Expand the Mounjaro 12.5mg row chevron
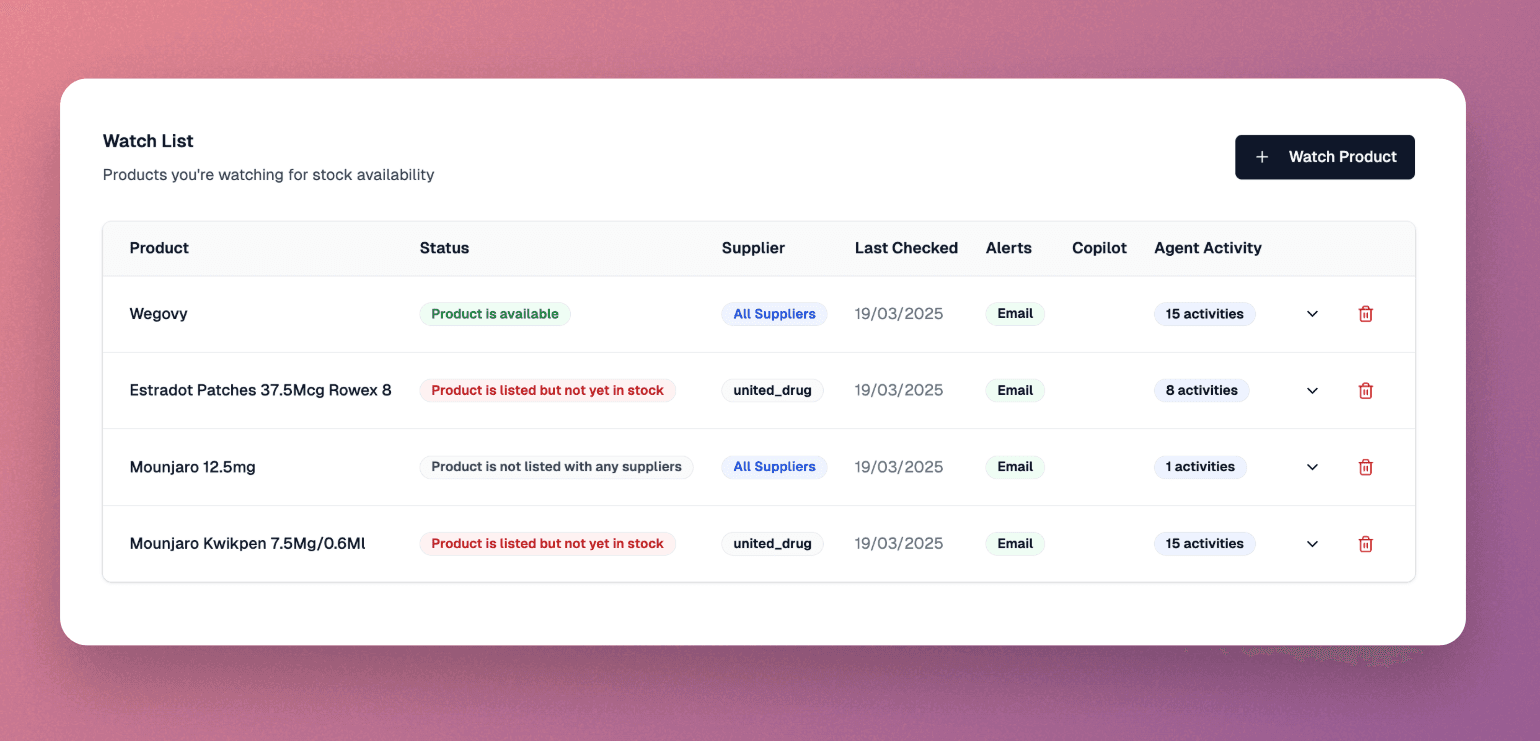Image resolution: width=1540 pixels, height=741 pixels. (x=1313, y=467)
